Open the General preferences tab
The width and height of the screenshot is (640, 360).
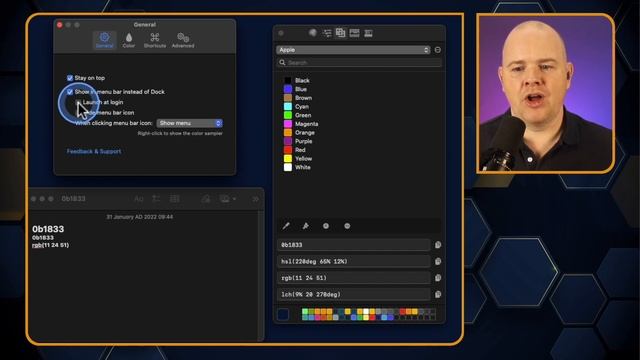tap(104, 40)
